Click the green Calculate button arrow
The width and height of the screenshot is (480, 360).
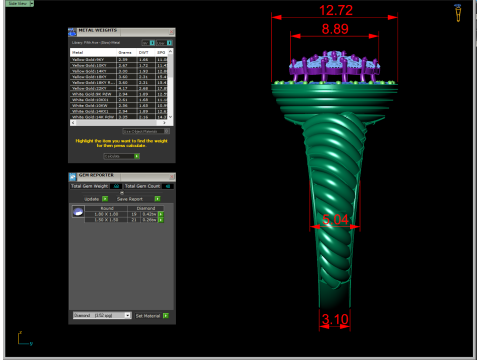pos(137,156)
